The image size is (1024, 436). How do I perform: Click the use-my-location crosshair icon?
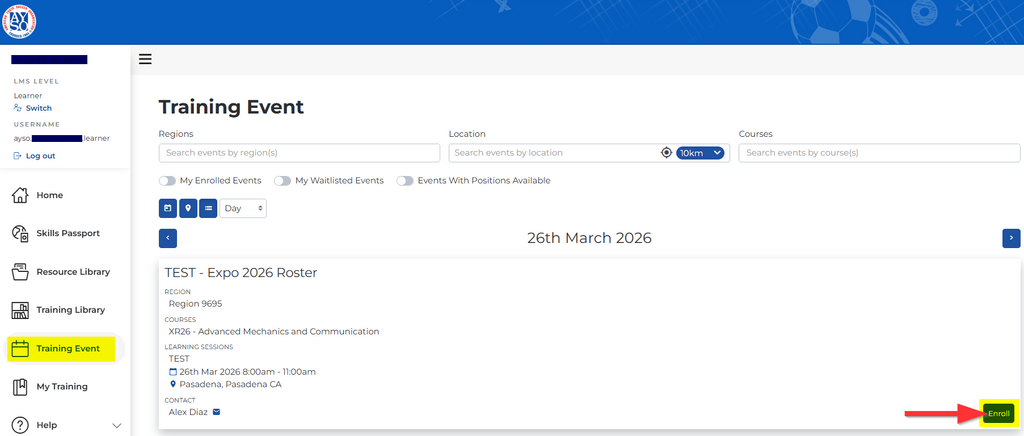click(666, 153)
